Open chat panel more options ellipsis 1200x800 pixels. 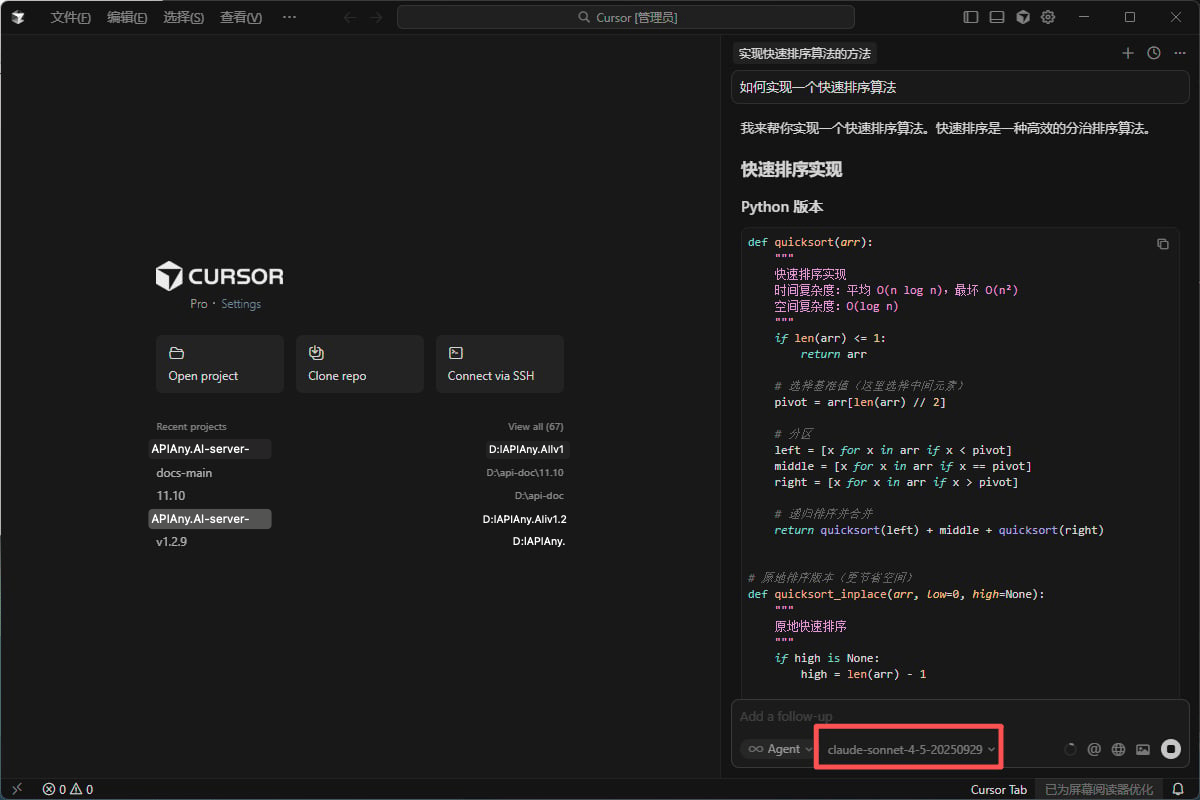[1180, 53]
